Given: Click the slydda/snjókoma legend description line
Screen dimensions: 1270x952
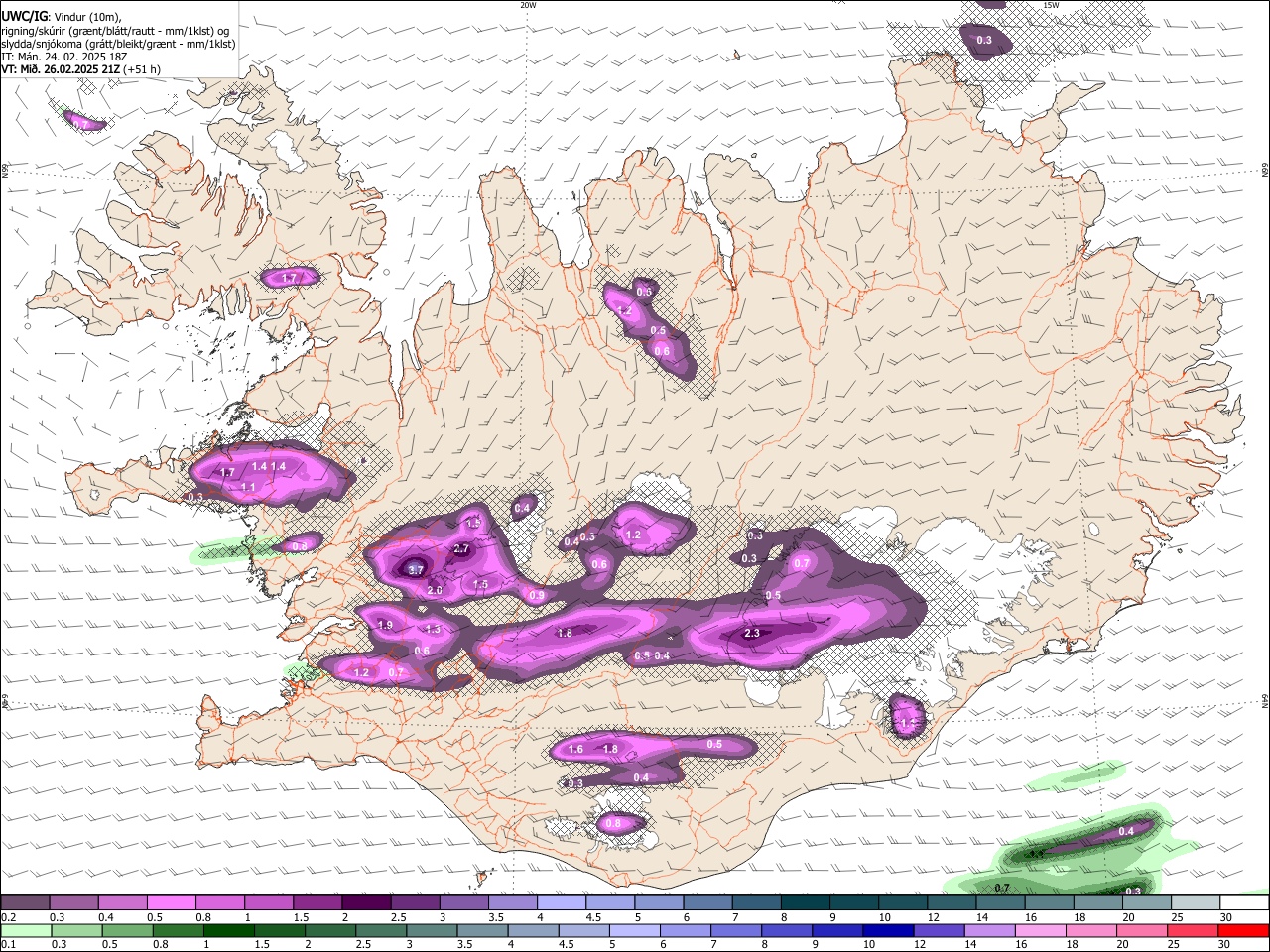Looking at the screenshot, I should [x=118, y=44].
